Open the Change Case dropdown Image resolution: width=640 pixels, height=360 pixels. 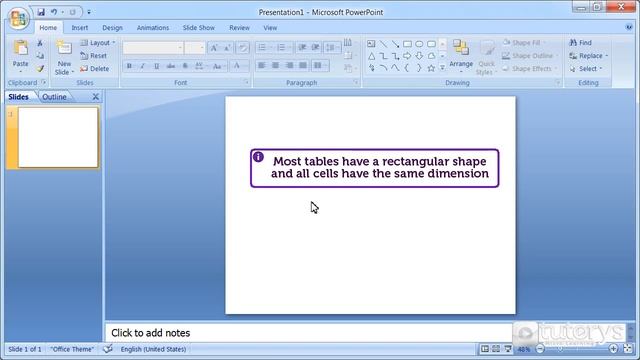coord(218,66)
